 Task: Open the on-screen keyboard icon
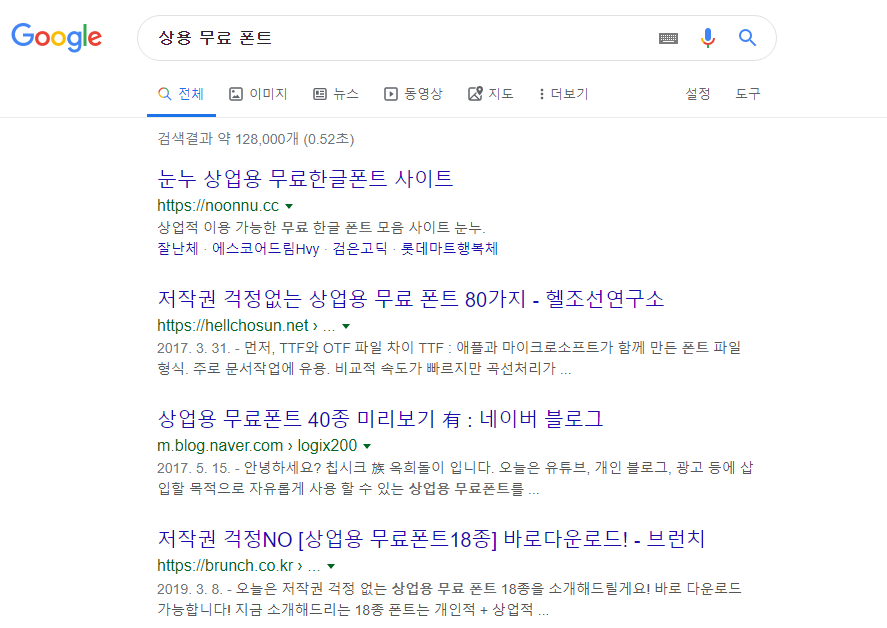[x=668, y=38]
